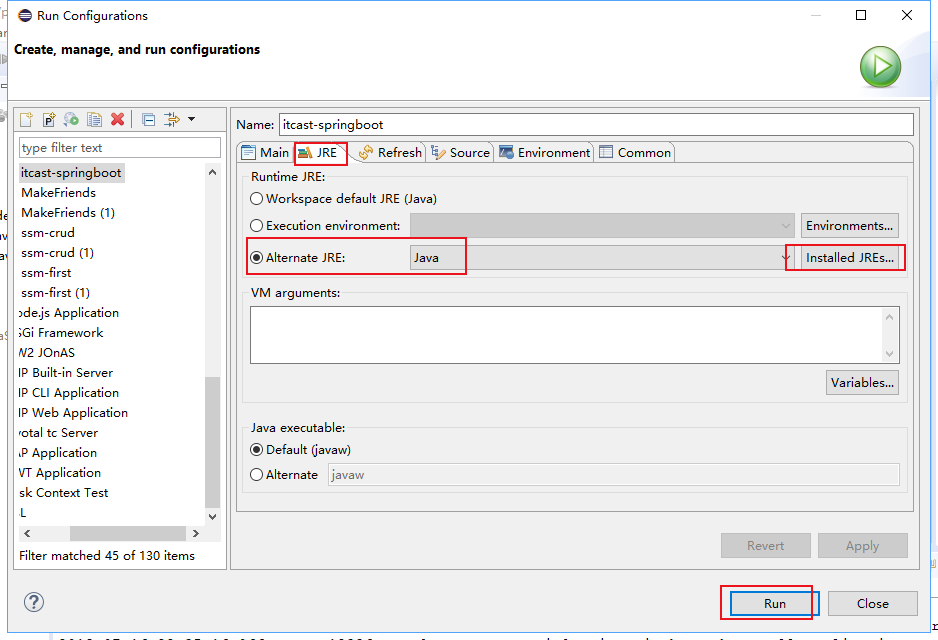Select Default (javaw) executable radio button
The image size is (938, 640).
[256, 450]
